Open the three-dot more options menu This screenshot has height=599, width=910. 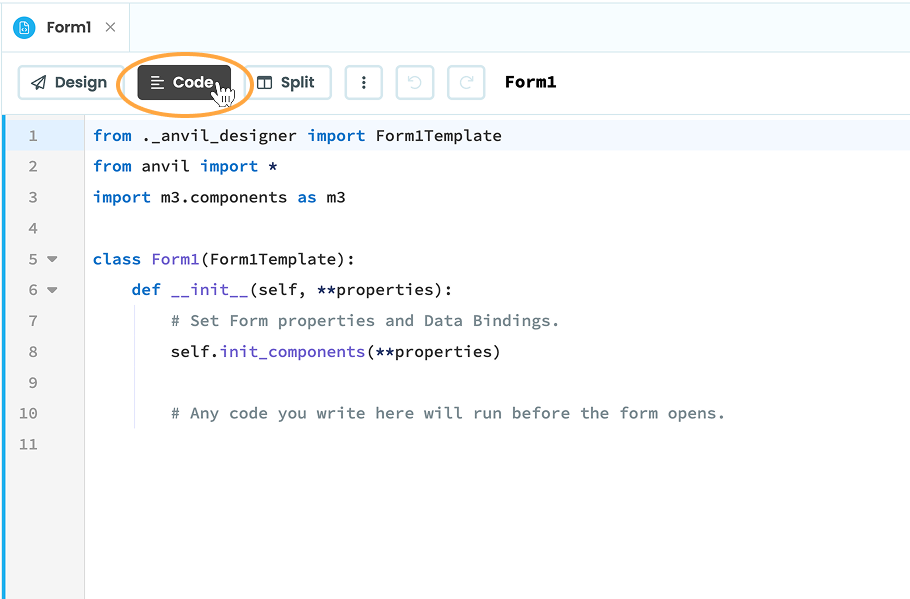tap(364, 83)
